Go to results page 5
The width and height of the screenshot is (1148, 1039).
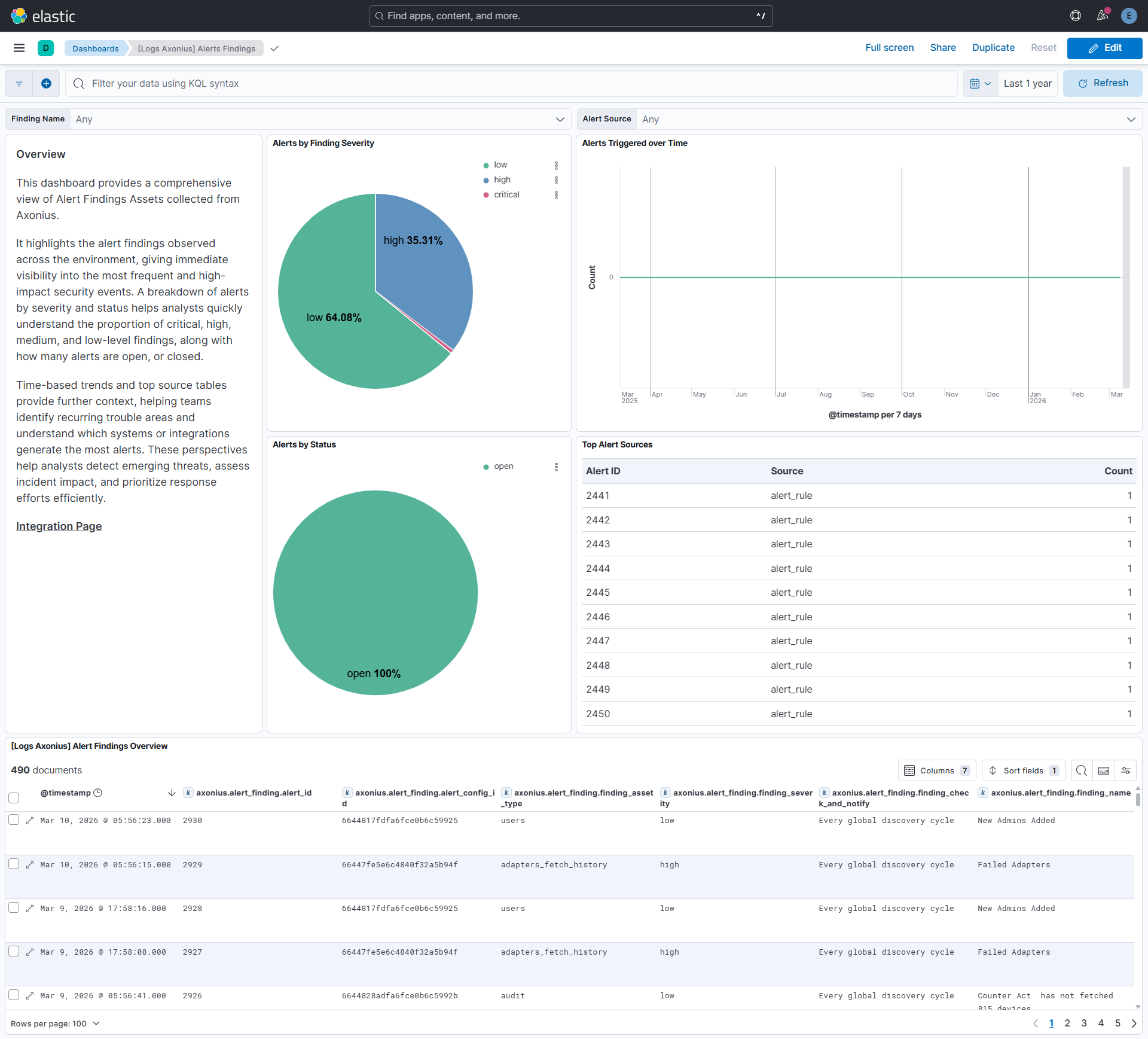pos(1118,1023)
